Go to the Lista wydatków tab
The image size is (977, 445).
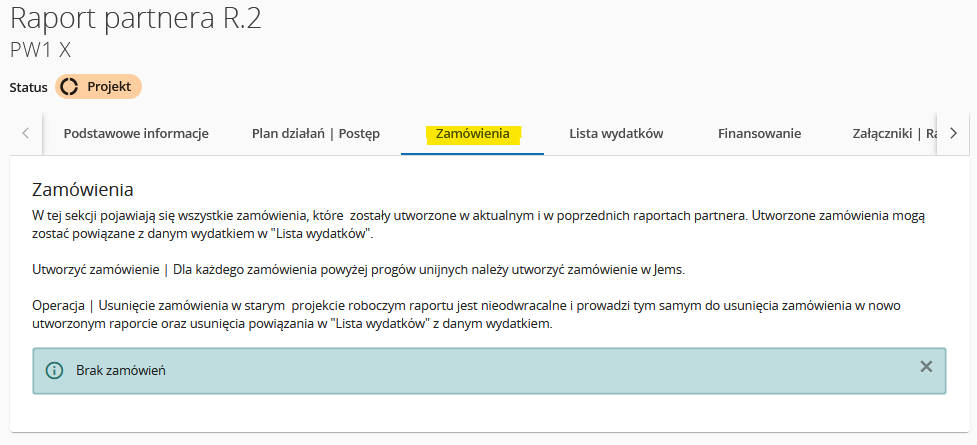point(616,133)
